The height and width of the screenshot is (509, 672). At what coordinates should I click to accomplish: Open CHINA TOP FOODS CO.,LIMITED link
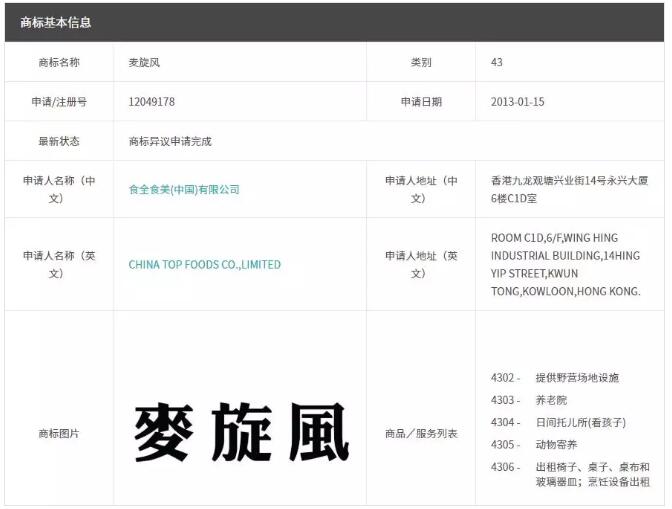tap(204, 264)
